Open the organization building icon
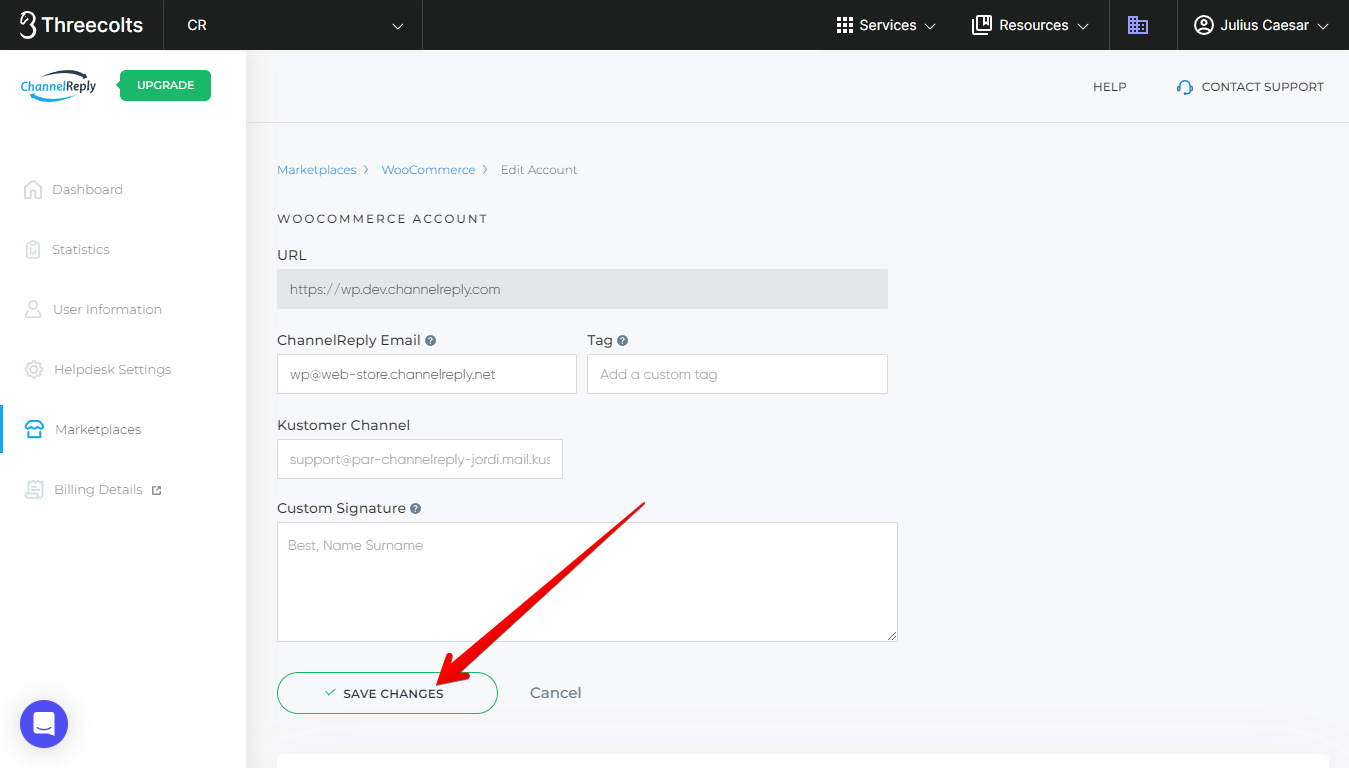This screenshot has height=768, width=1349. coord(1137,25)
